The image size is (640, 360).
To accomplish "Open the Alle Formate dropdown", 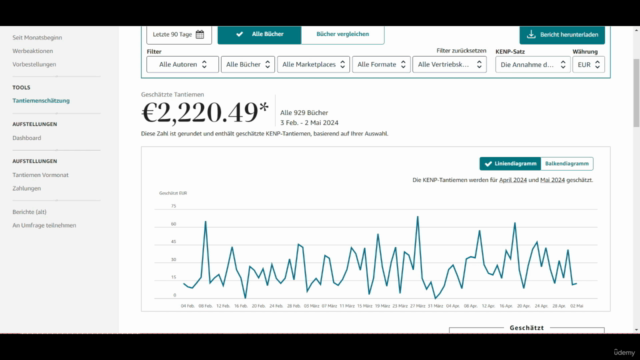I will pyautogui.click(x=381, y=64).
